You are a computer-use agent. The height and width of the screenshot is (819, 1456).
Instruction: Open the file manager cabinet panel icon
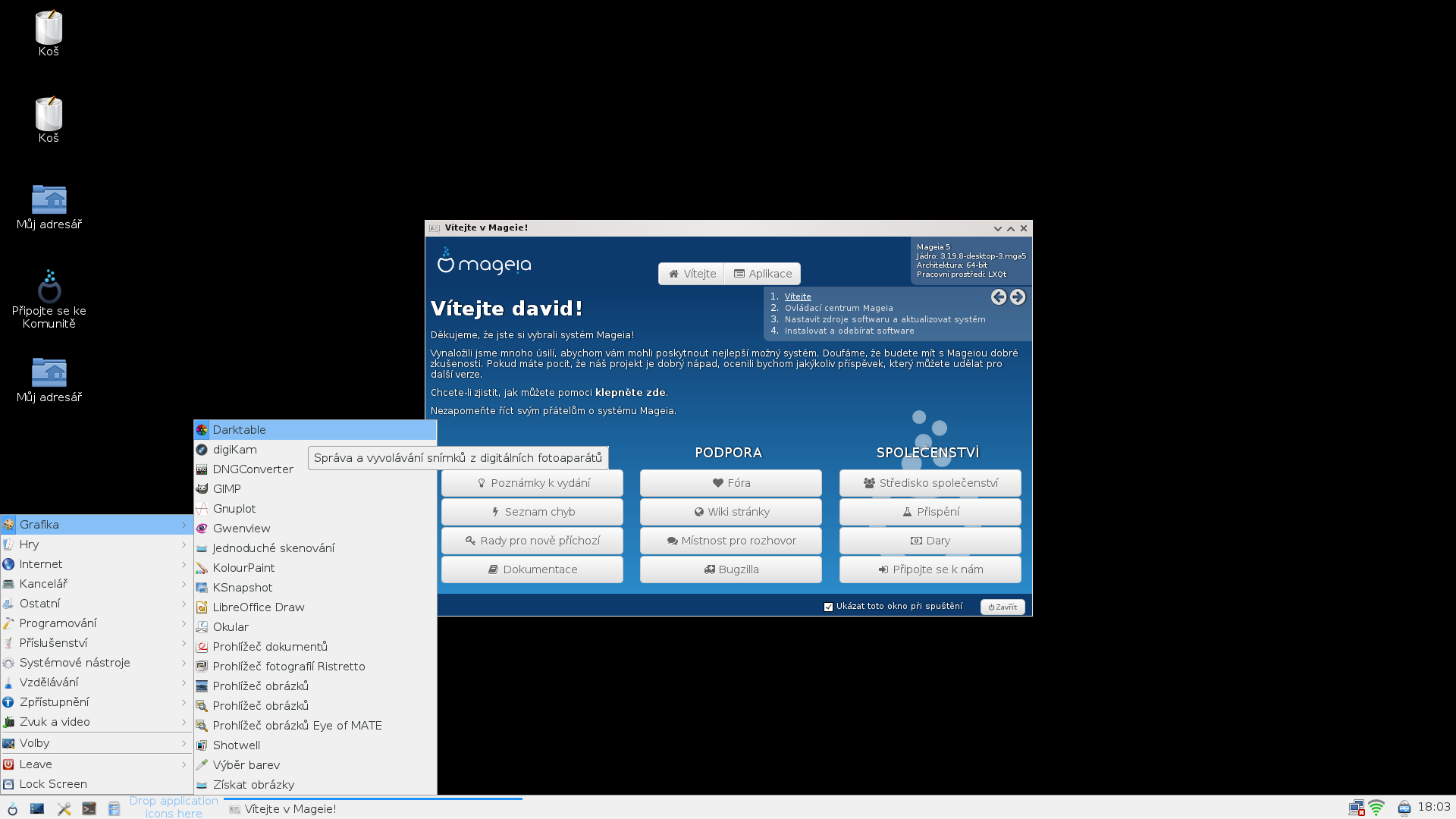[x=114, y=808]
